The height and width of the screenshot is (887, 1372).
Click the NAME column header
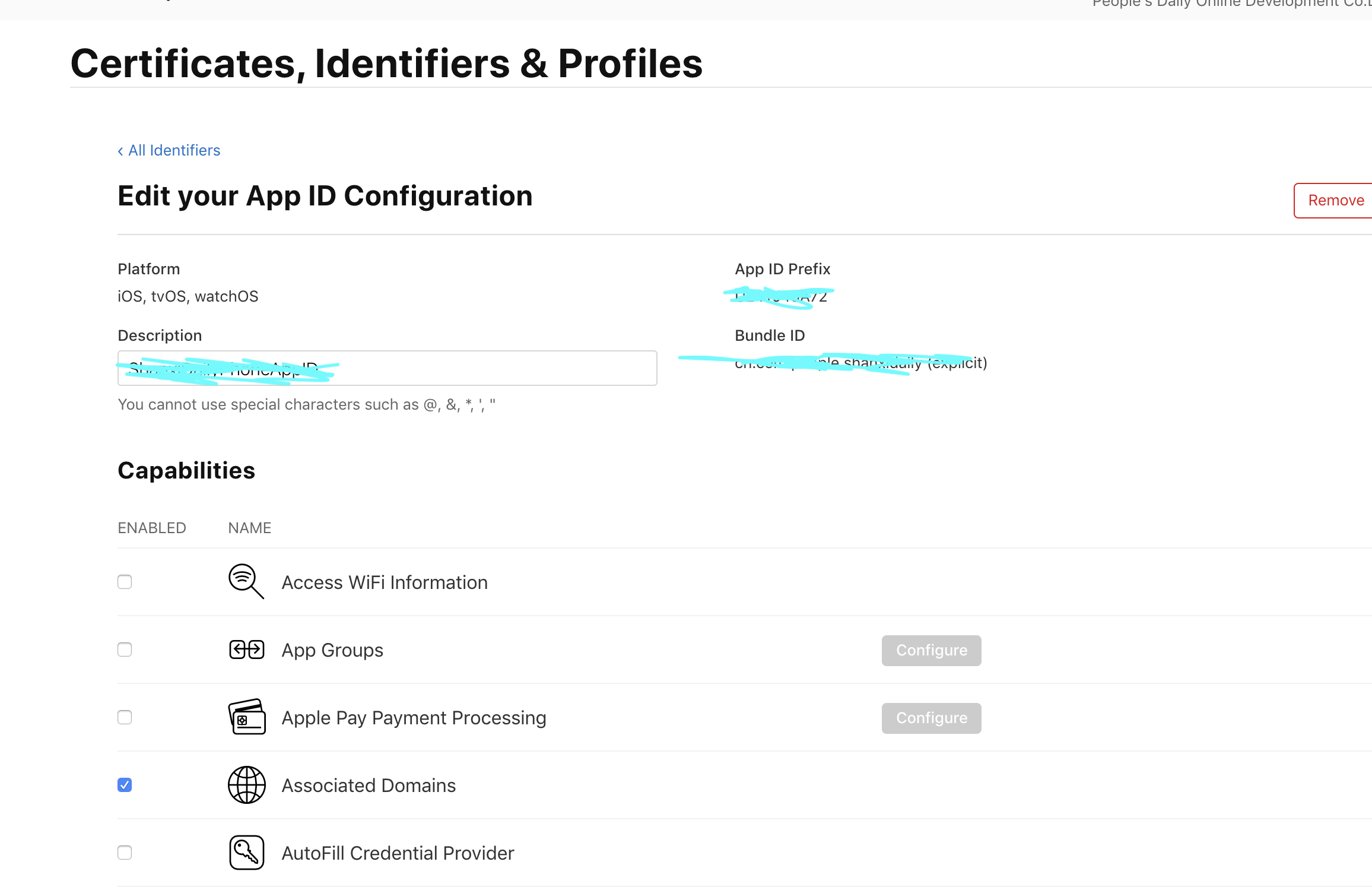[x=249, y=528]
